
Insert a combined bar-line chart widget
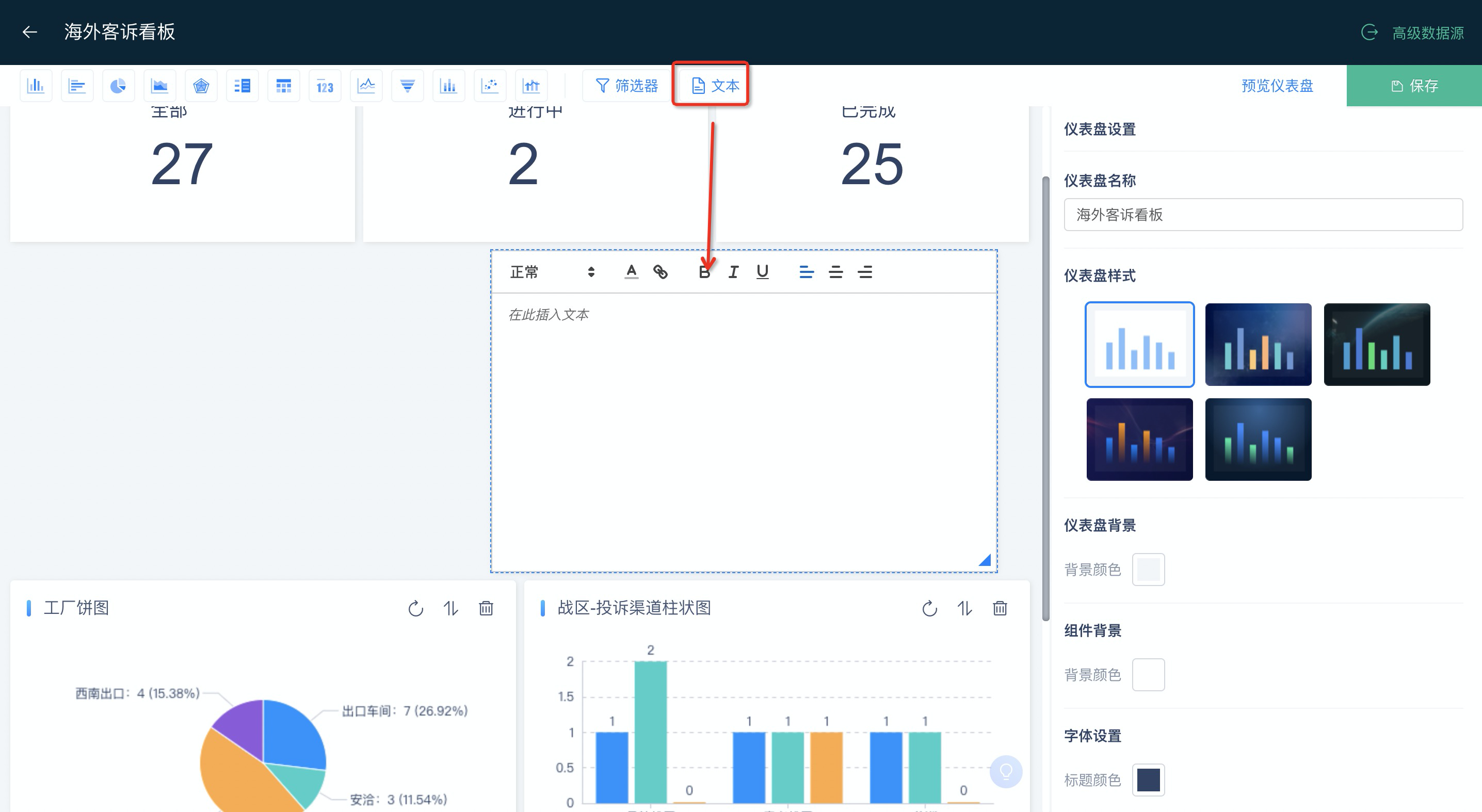[531, 86]
